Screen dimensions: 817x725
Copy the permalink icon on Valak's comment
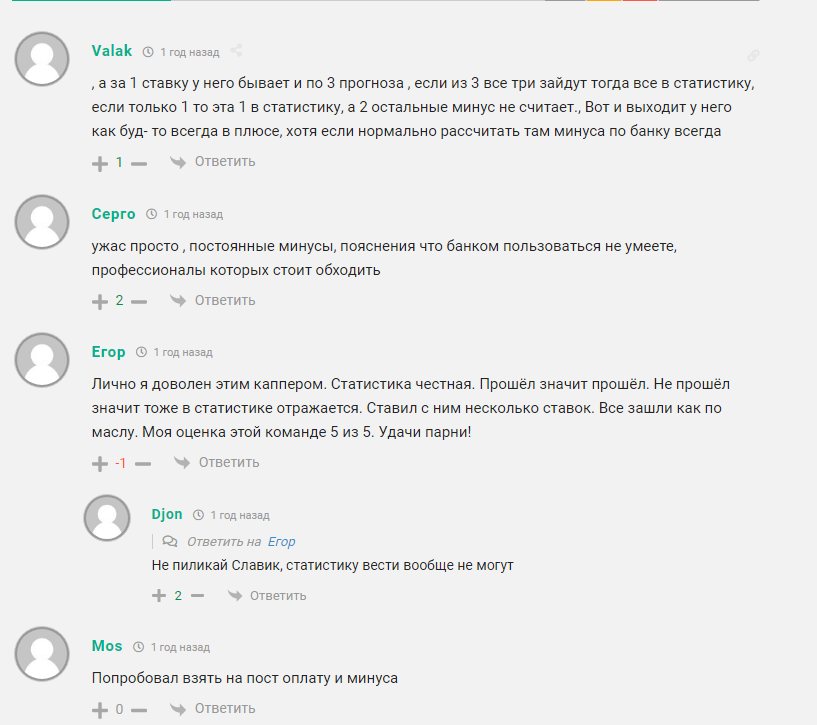pyautogui.click(x=754, y=56)
